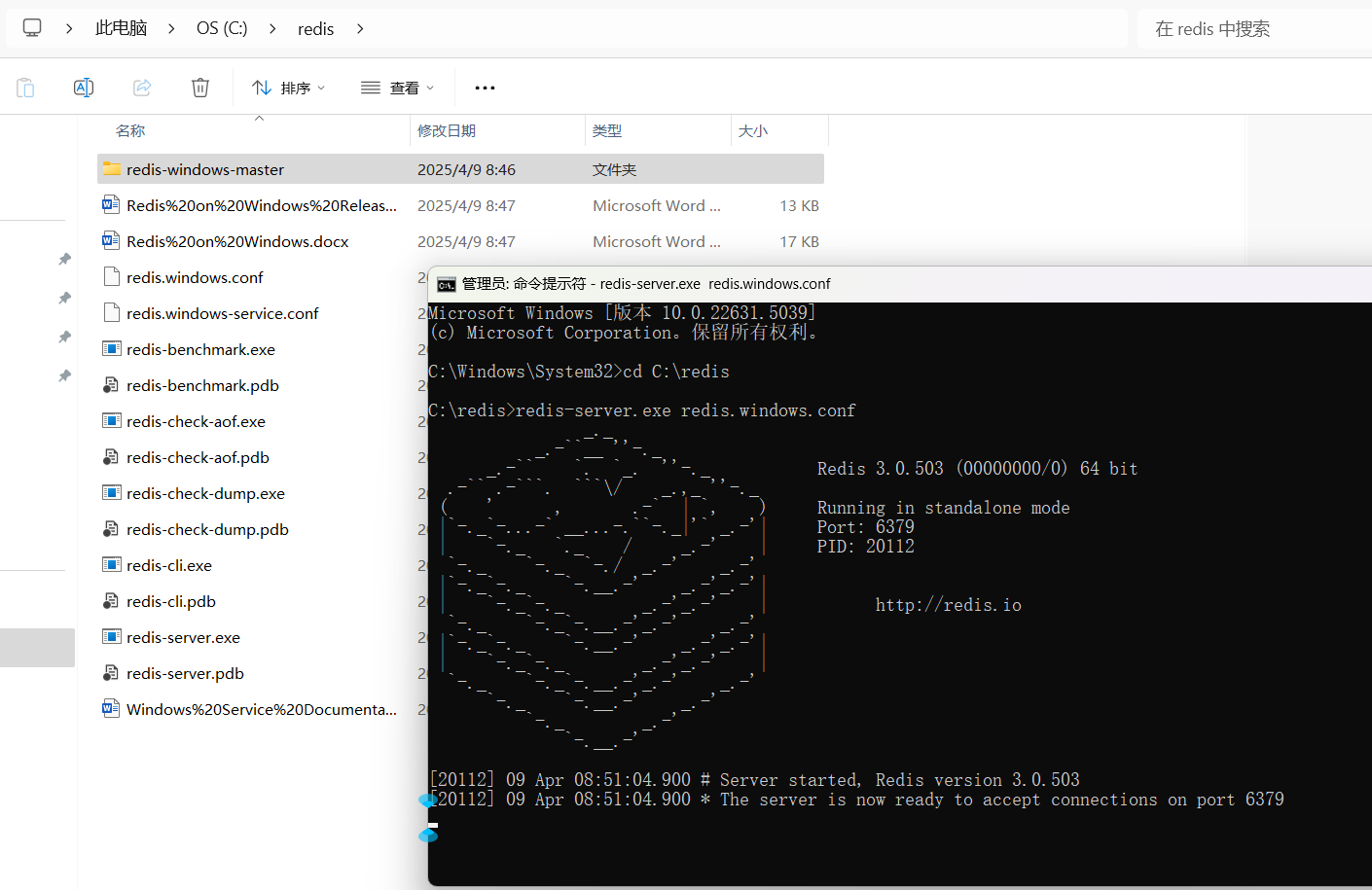Click the computer icon in address bar
This screenshot has width=1372, height=890.
tap(32, 28)
